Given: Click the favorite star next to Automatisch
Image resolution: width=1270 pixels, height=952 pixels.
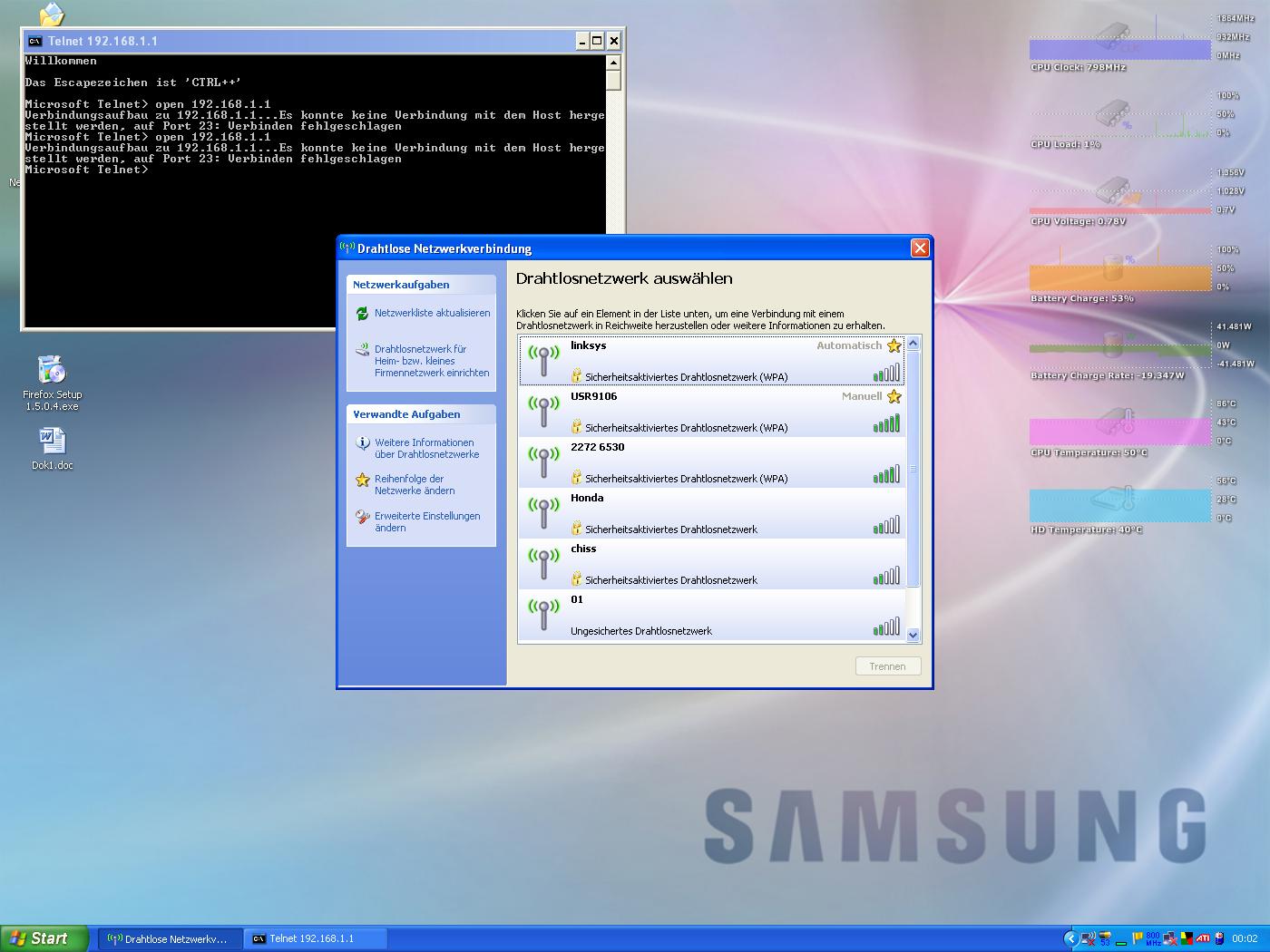Looking at the screenshot, I should point(894,345).
